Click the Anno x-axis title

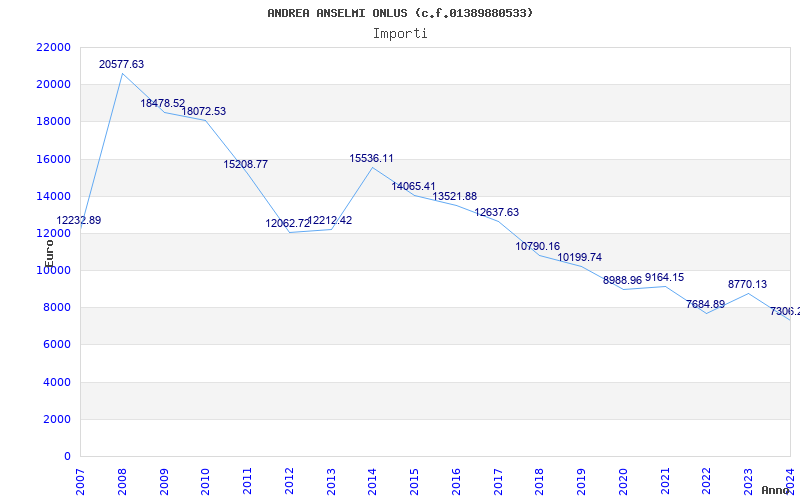pos(776,490)
